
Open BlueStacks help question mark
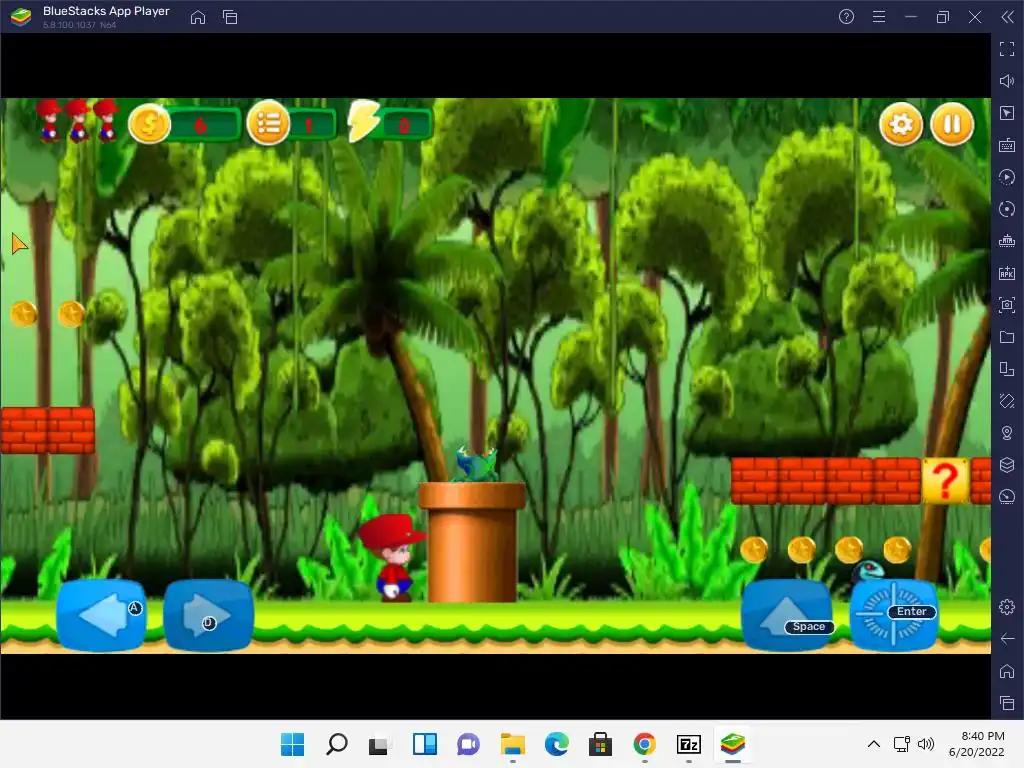click(846, 17)
